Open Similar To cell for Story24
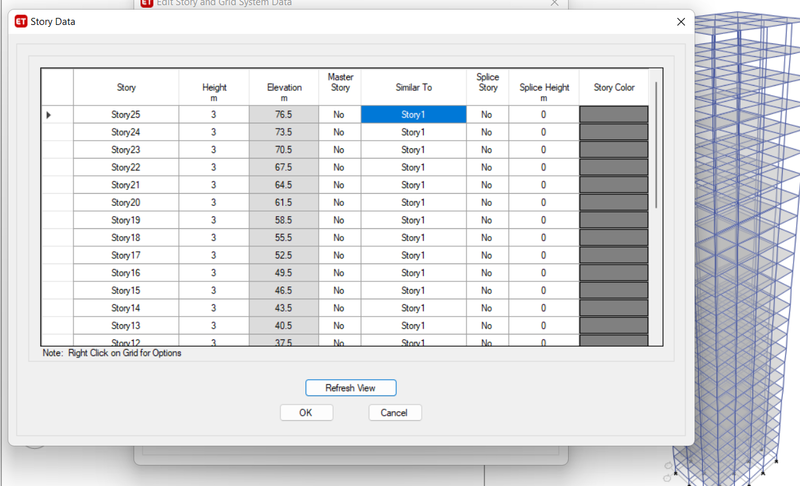This screenshot has height=486, width=800. coord(414,132)
